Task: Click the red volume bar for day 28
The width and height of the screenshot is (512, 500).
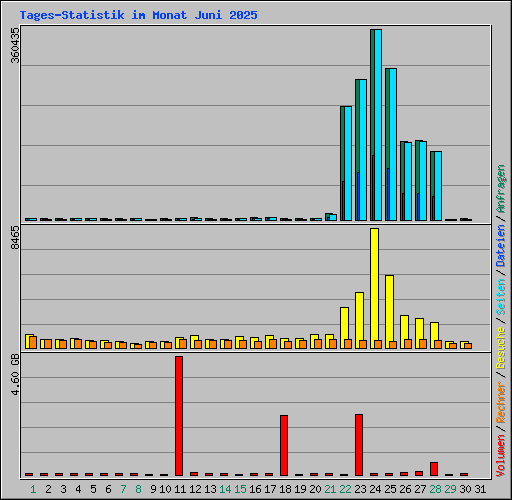Action: [x=434, y=469]
